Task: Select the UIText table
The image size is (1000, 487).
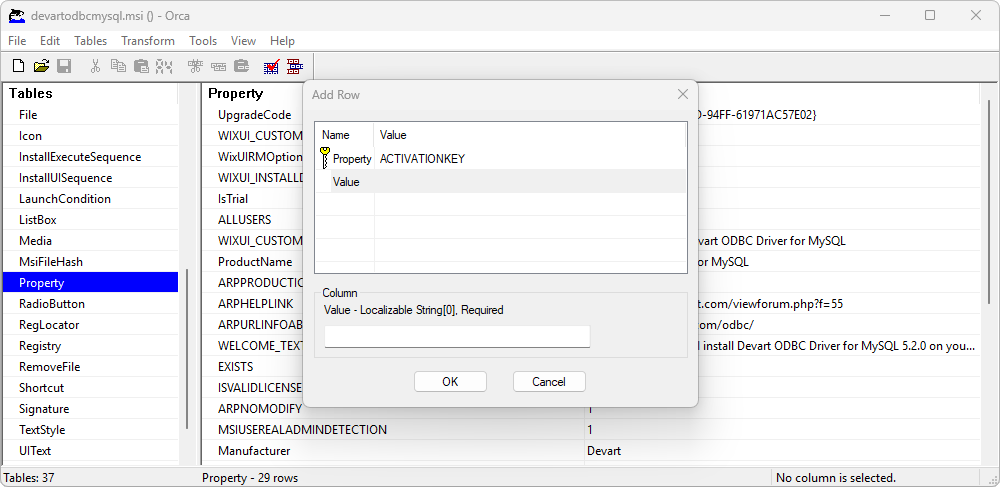Action: [x=91, y=451]
